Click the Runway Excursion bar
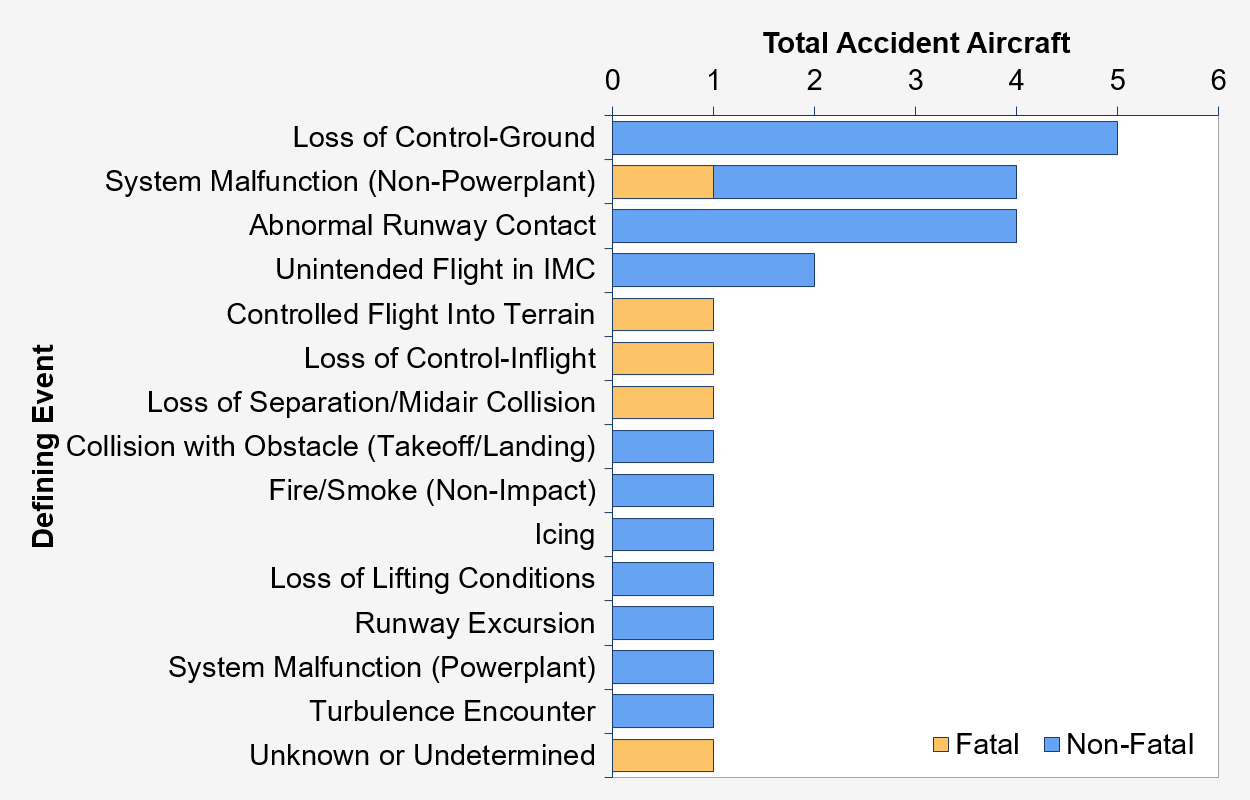1250x800 pixels. click(x=662, y=622)
